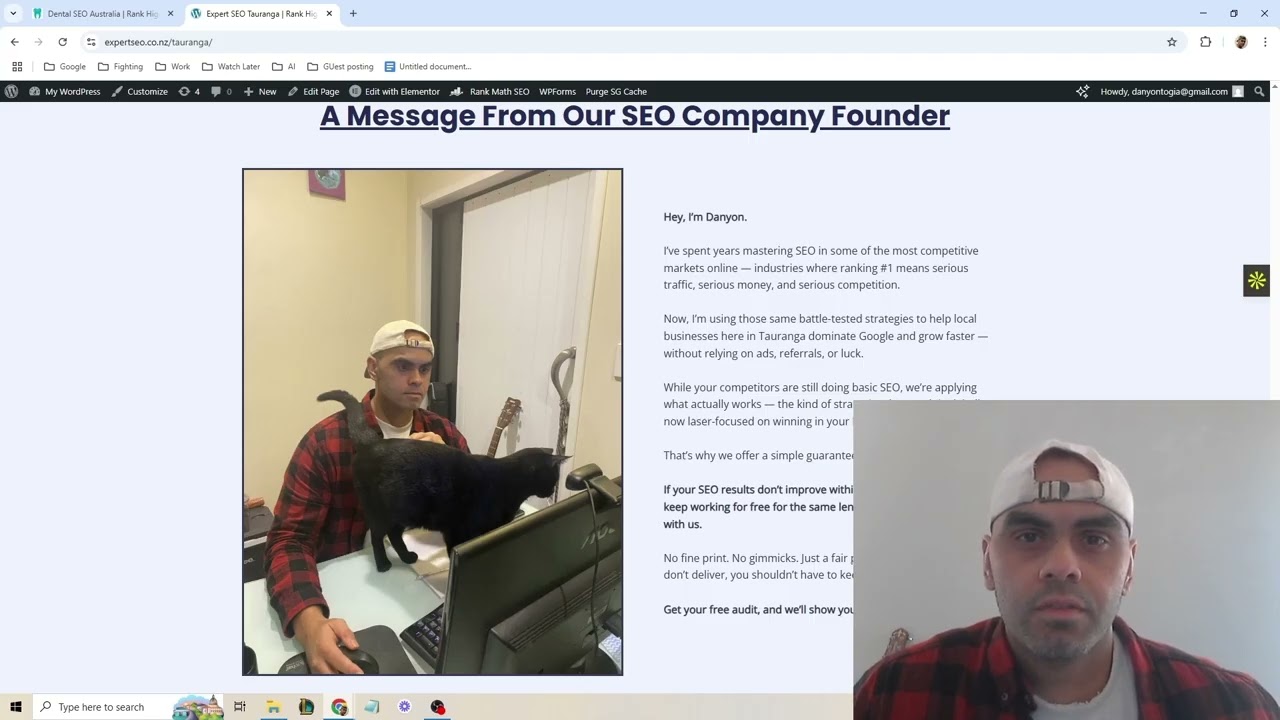Open the yellow floating widget icon at right
The height and width of the screenshot is (720, 1280).
[x=1256, y=280]
